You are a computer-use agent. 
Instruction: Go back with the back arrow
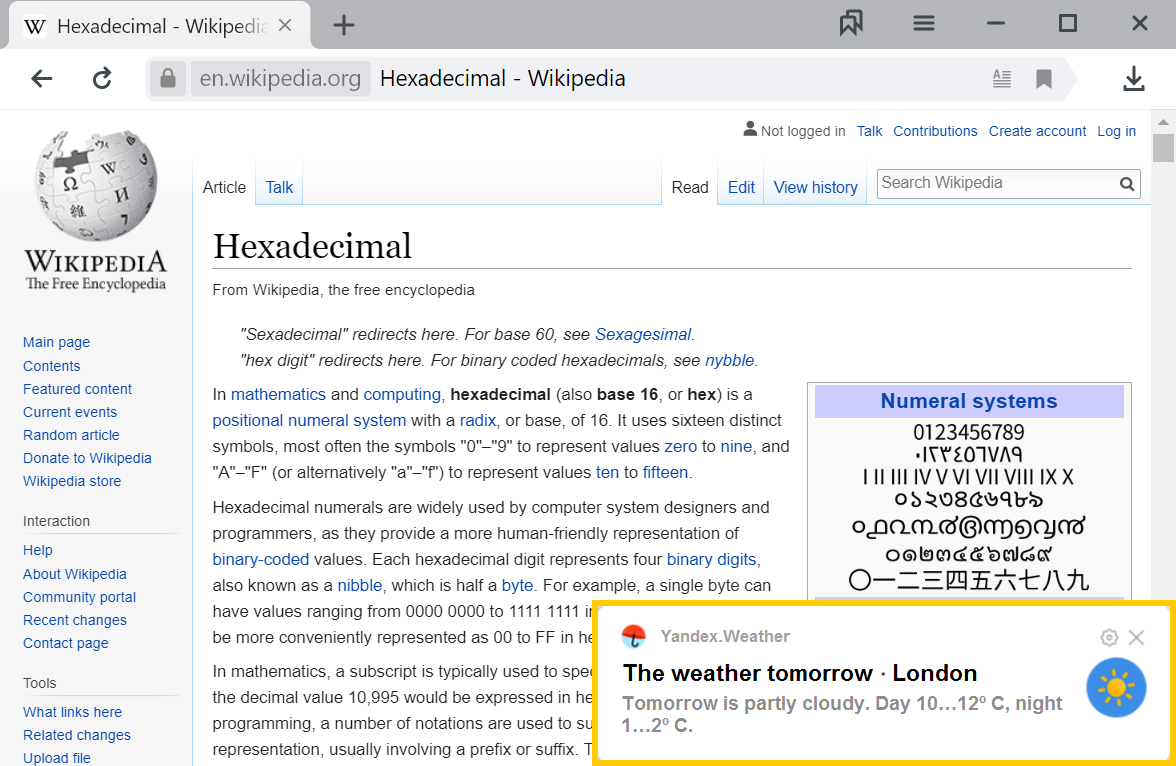(x=42, y=78)
